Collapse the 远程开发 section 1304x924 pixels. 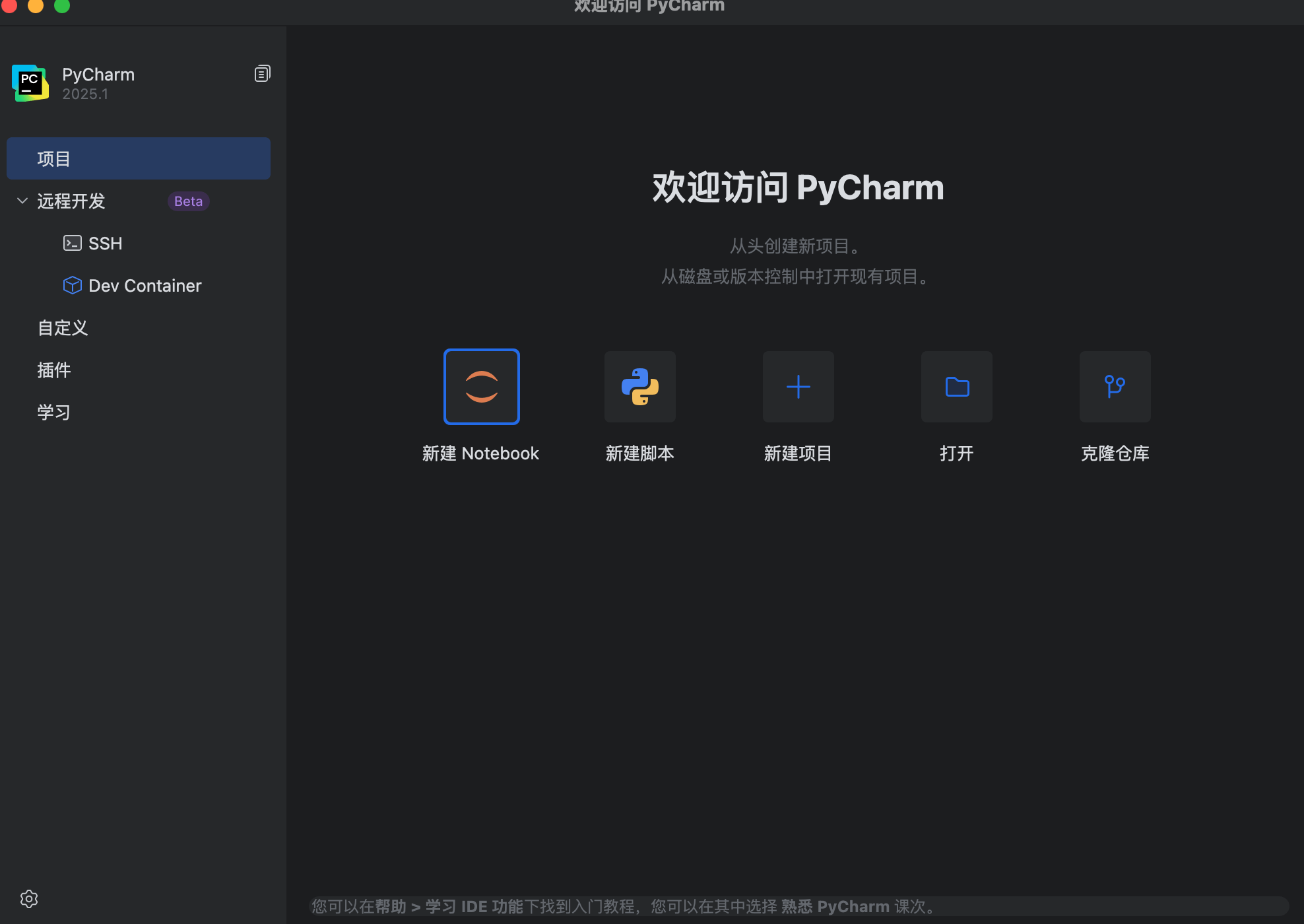tap(22, 201)
